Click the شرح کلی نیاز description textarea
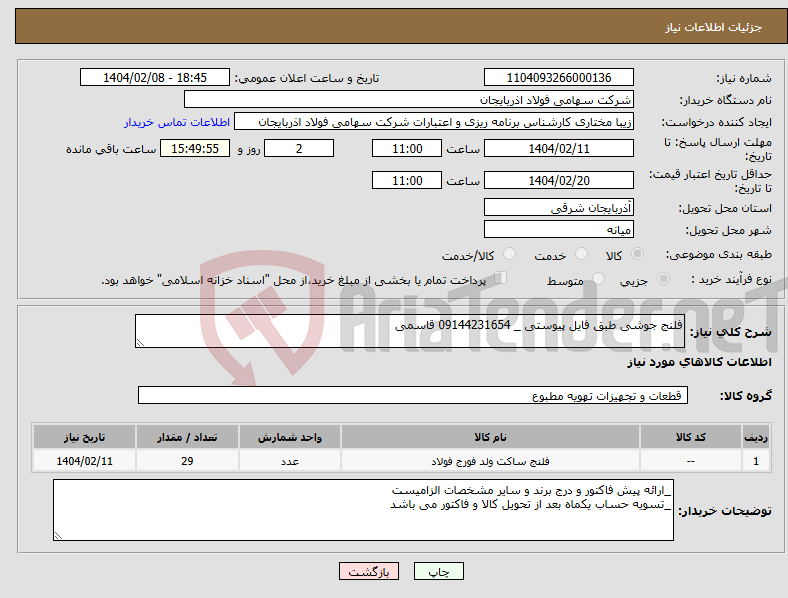This screenshot has width=788, height=598. 410,331
